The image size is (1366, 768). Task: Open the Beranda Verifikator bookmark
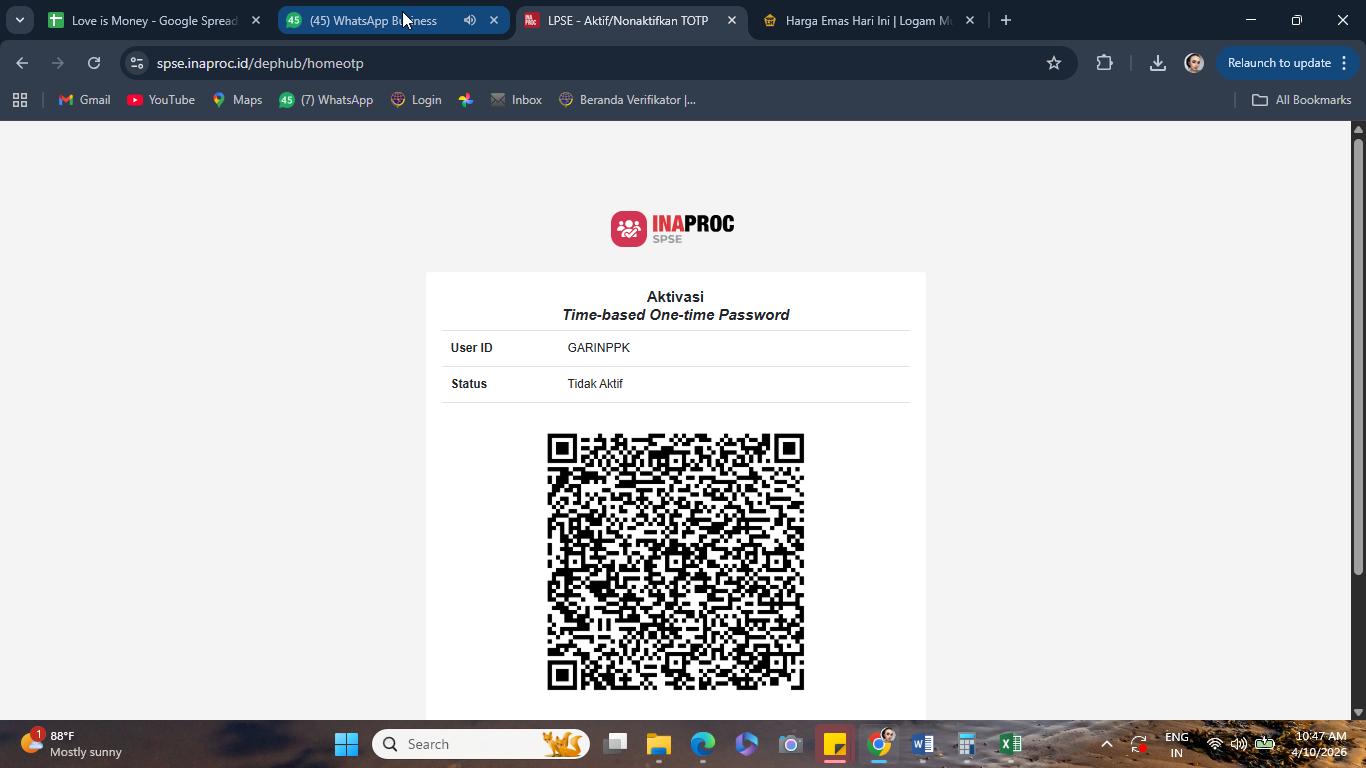[x=627, y=100]
